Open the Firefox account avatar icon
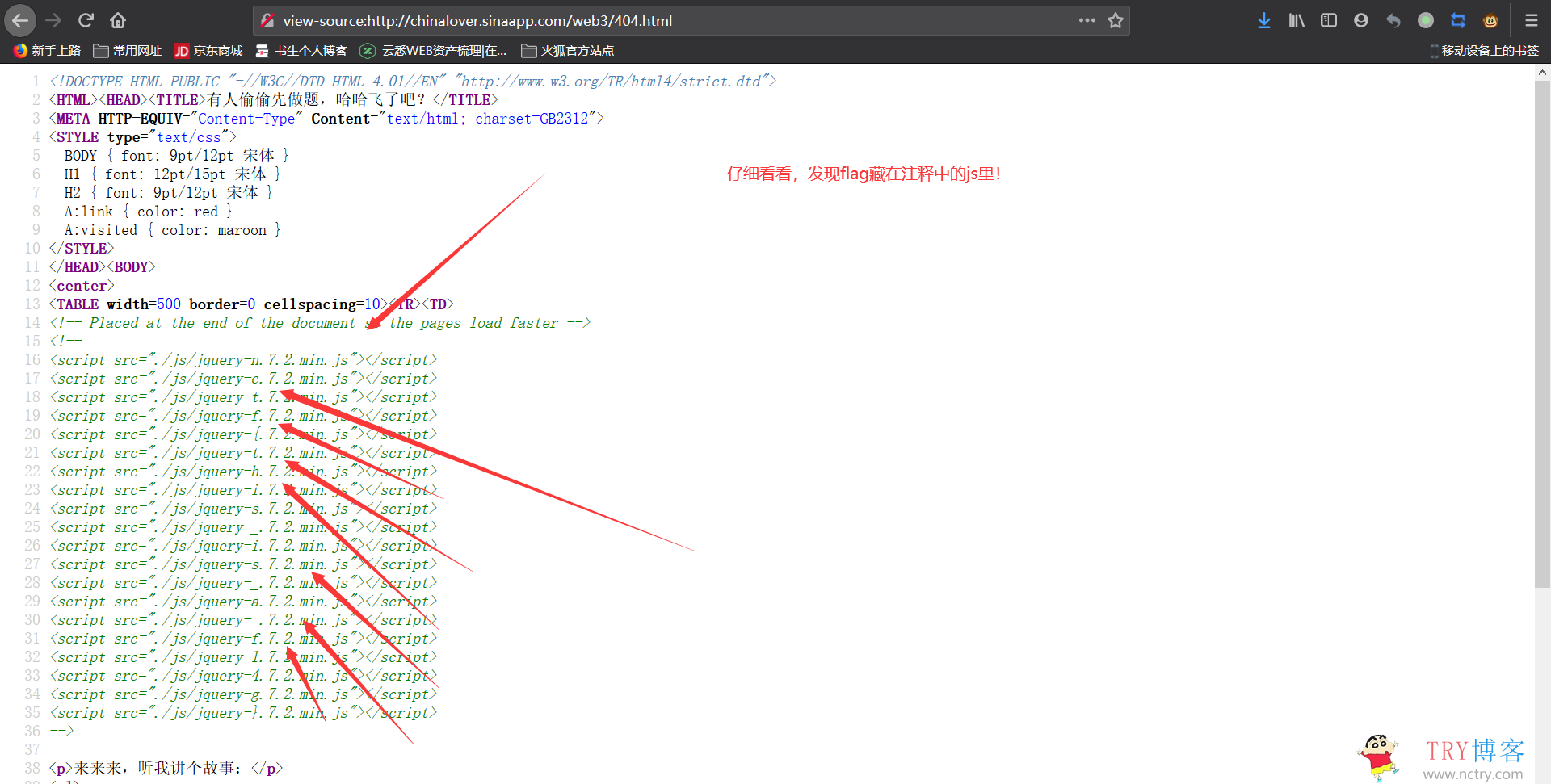 click(1361, 20)
